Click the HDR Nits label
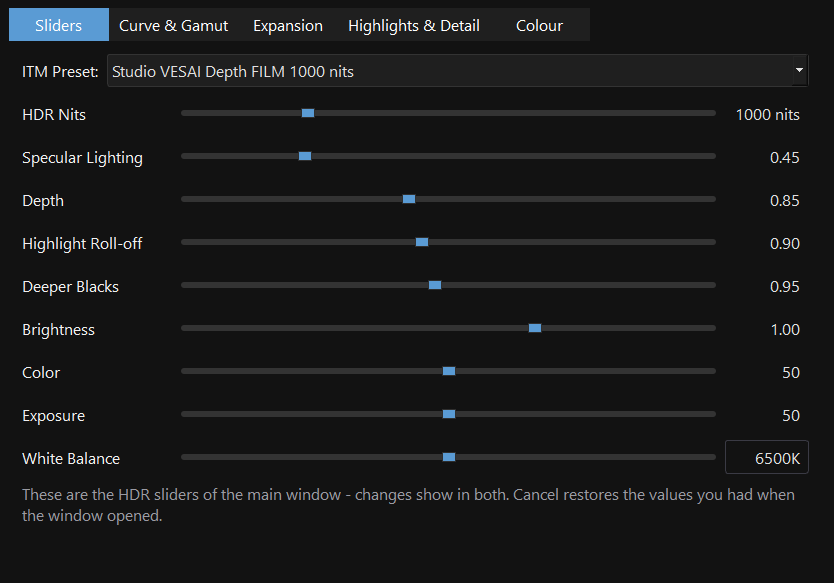The height and width of the screenshot is (583, 834). pyautogui.click(x=54, y=115)
